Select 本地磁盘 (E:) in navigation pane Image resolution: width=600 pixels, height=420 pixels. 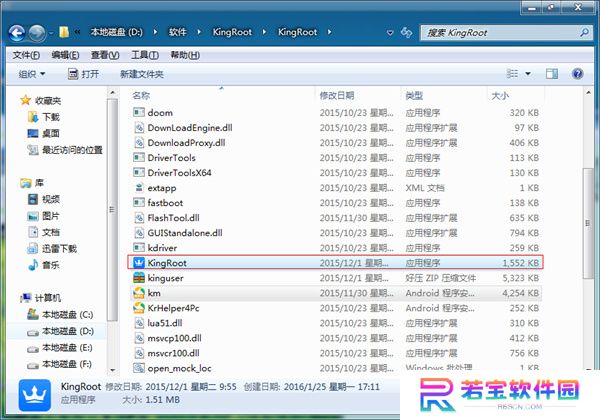coord(67,347)
